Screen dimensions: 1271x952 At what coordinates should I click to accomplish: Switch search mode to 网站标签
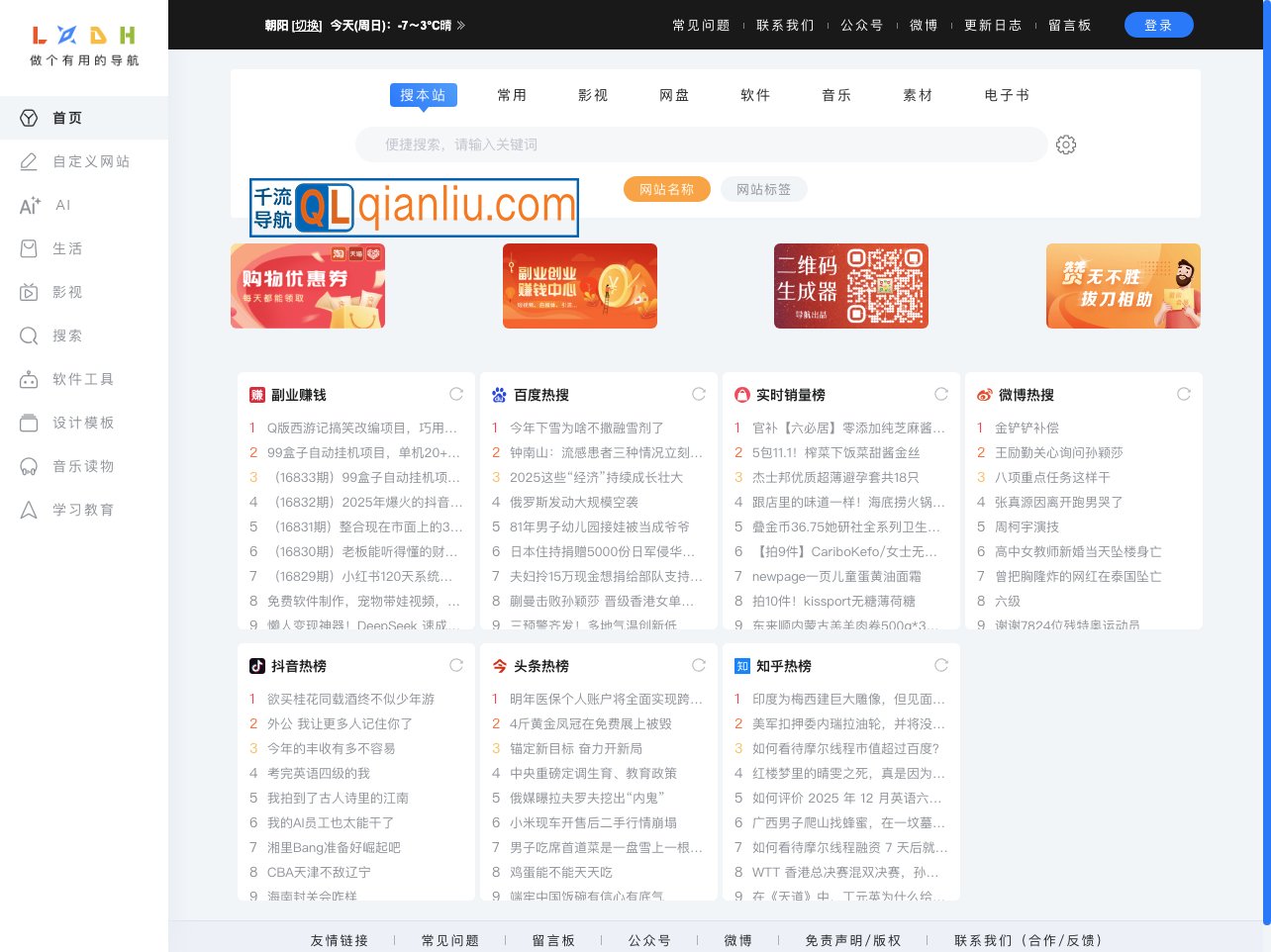(x=763, y=189)
